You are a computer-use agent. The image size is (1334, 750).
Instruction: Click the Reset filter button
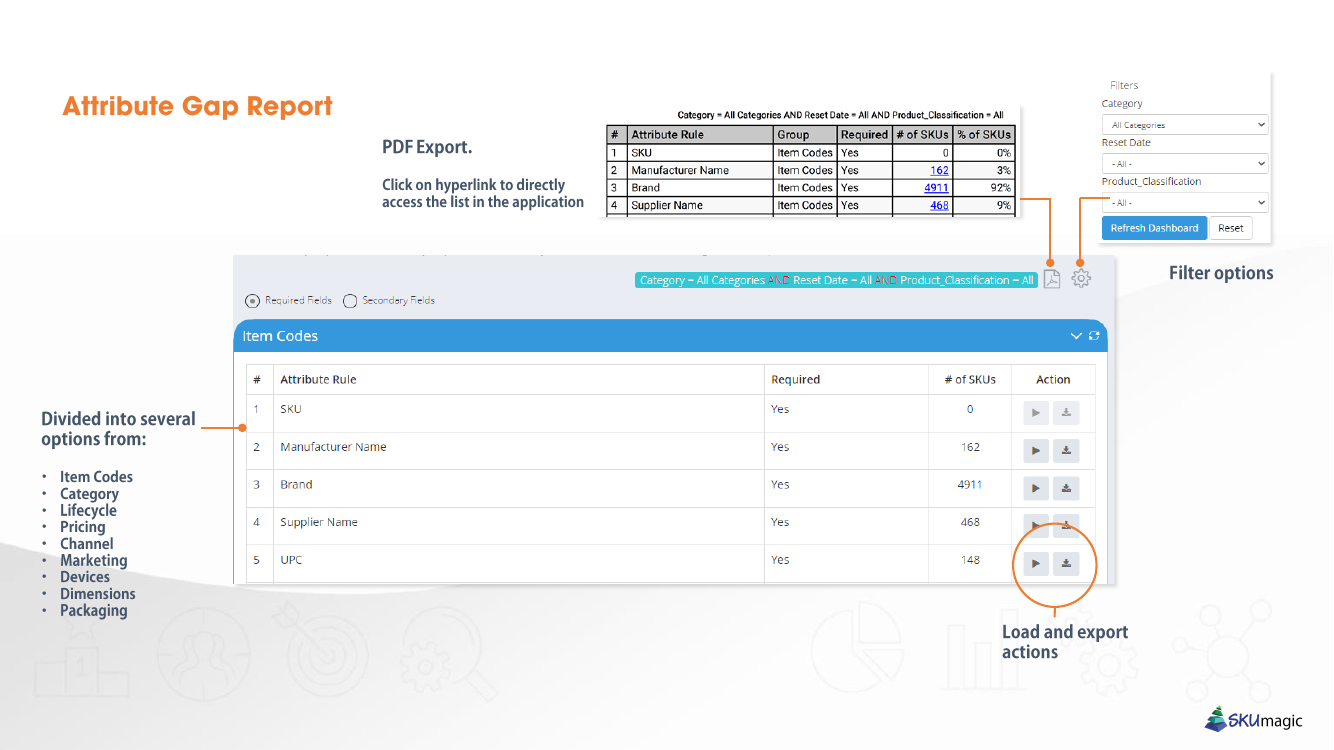tap(1231, 228)
